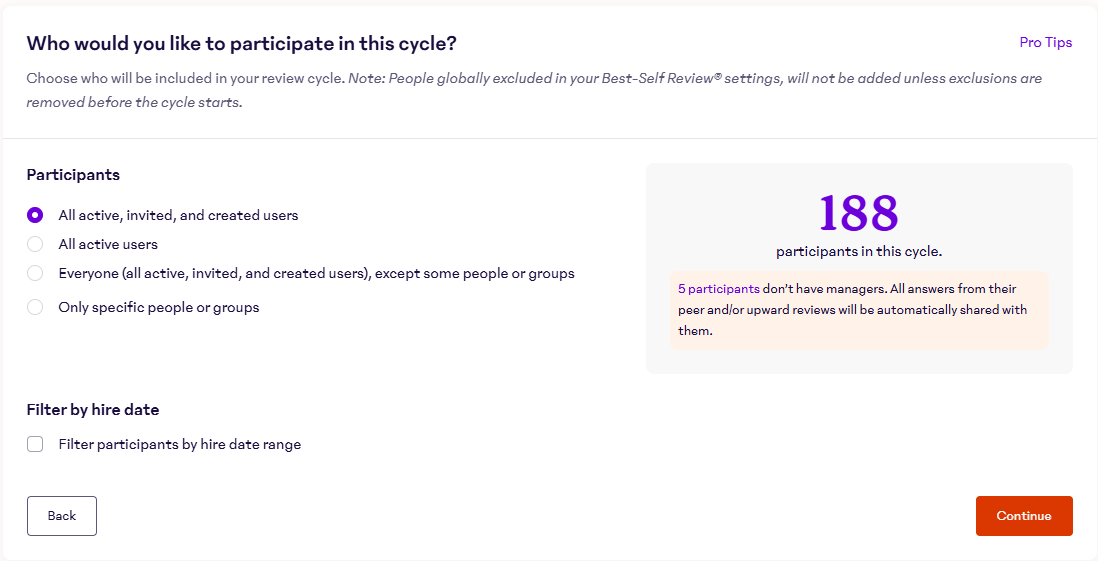Click the 'Who would you like to participate' title
The image size is (1098, 561).
[241, 43]
